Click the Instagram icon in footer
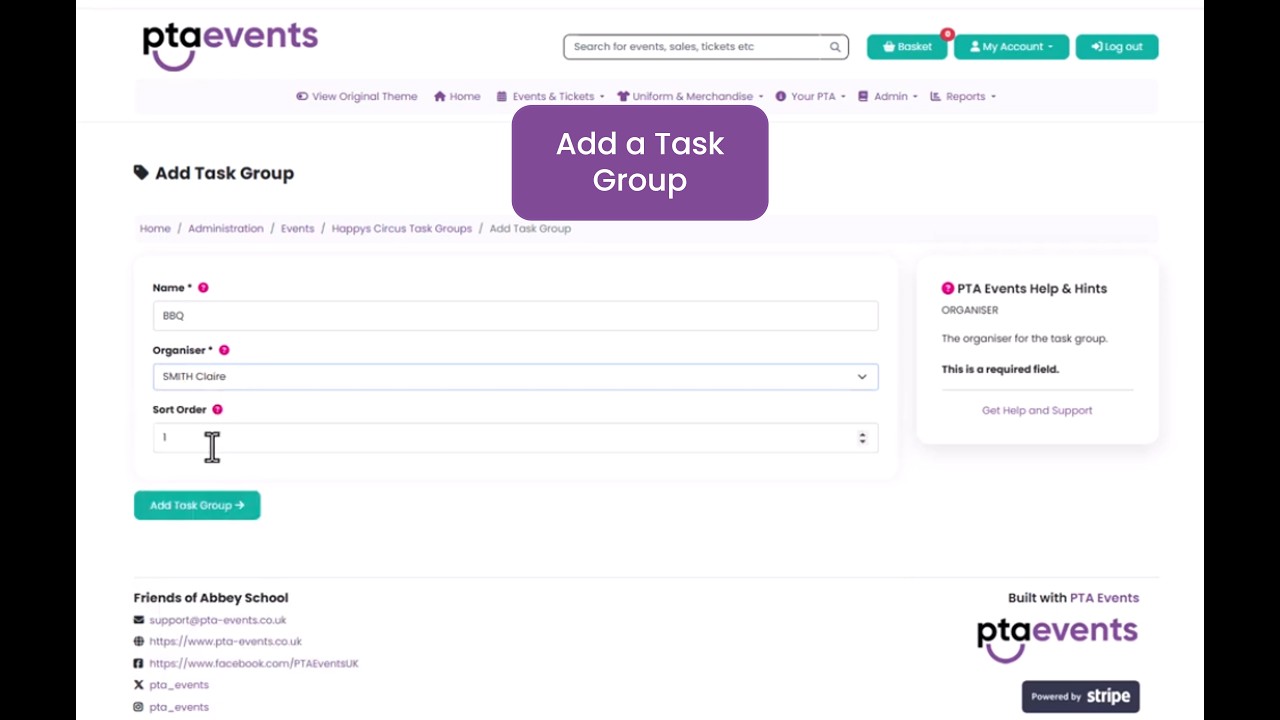The width and height of the screenshot is (1280, 720). (139, 708)
